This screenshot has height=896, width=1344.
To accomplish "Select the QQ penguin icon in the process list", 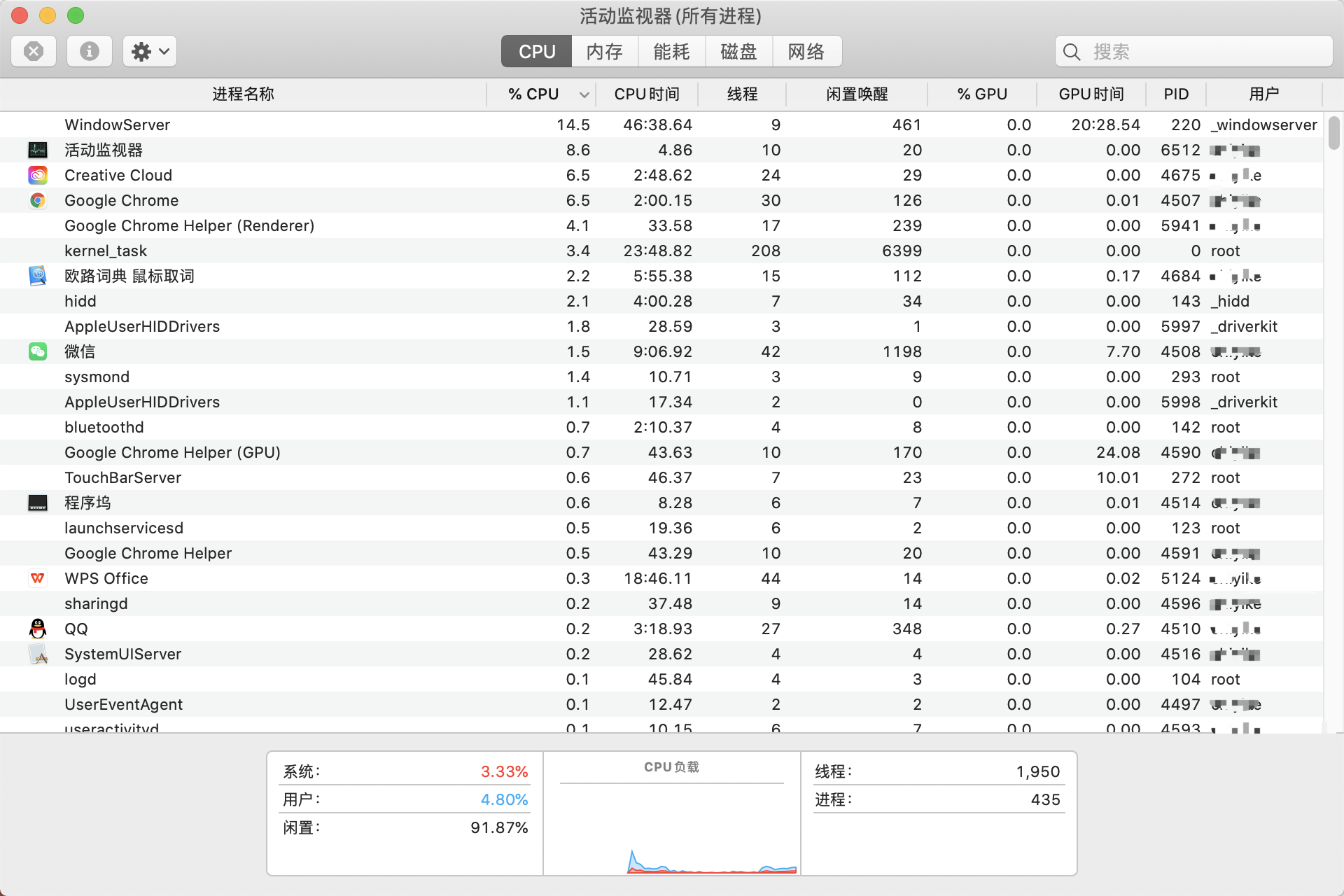I will click(x=38, y=629).
